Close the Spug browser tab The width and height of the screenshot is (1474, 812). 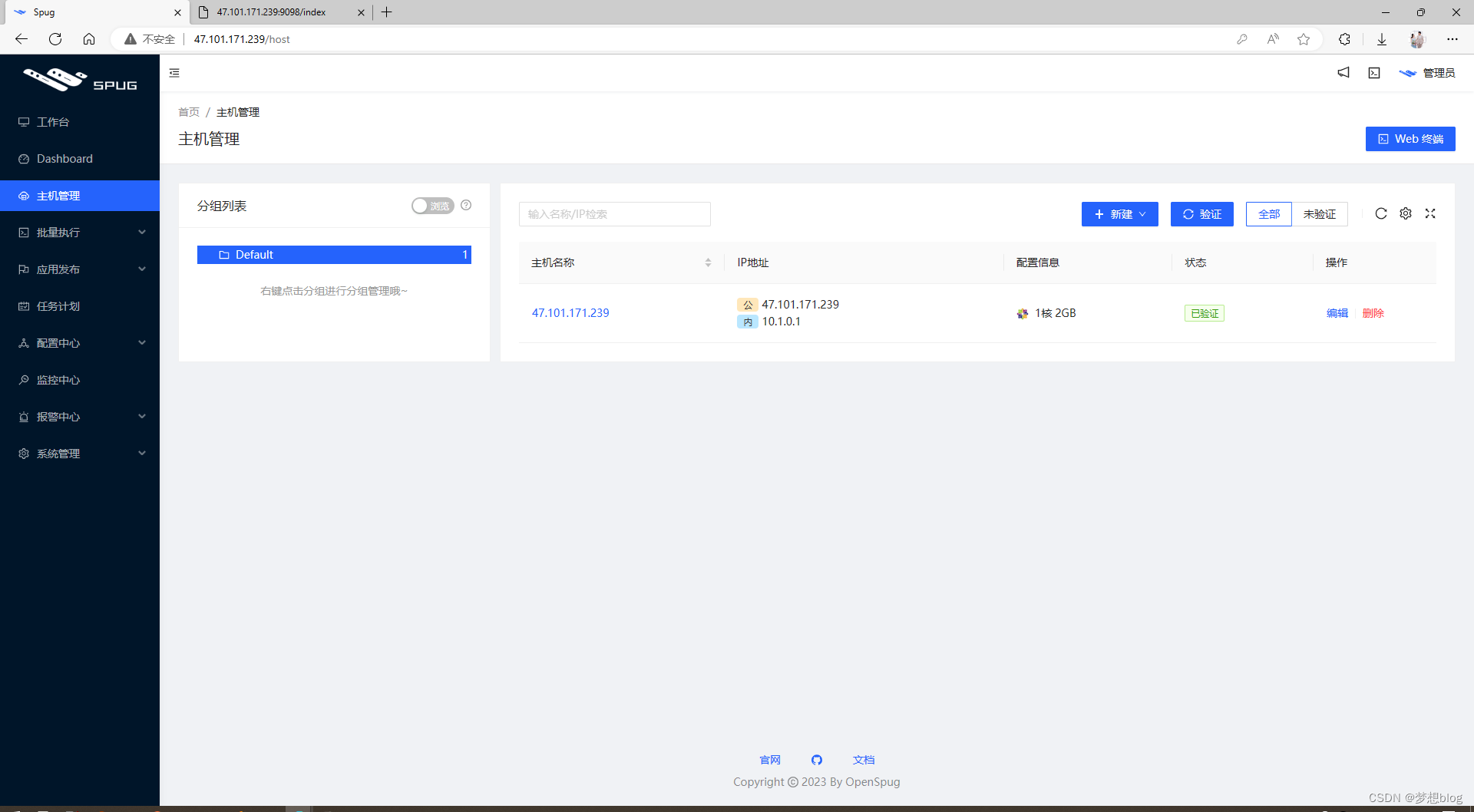tap(177, 12)
